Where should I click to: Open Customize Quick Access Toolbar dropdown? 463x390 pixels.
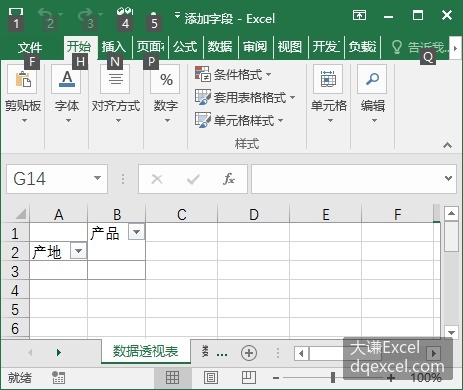tap(177, 15)
